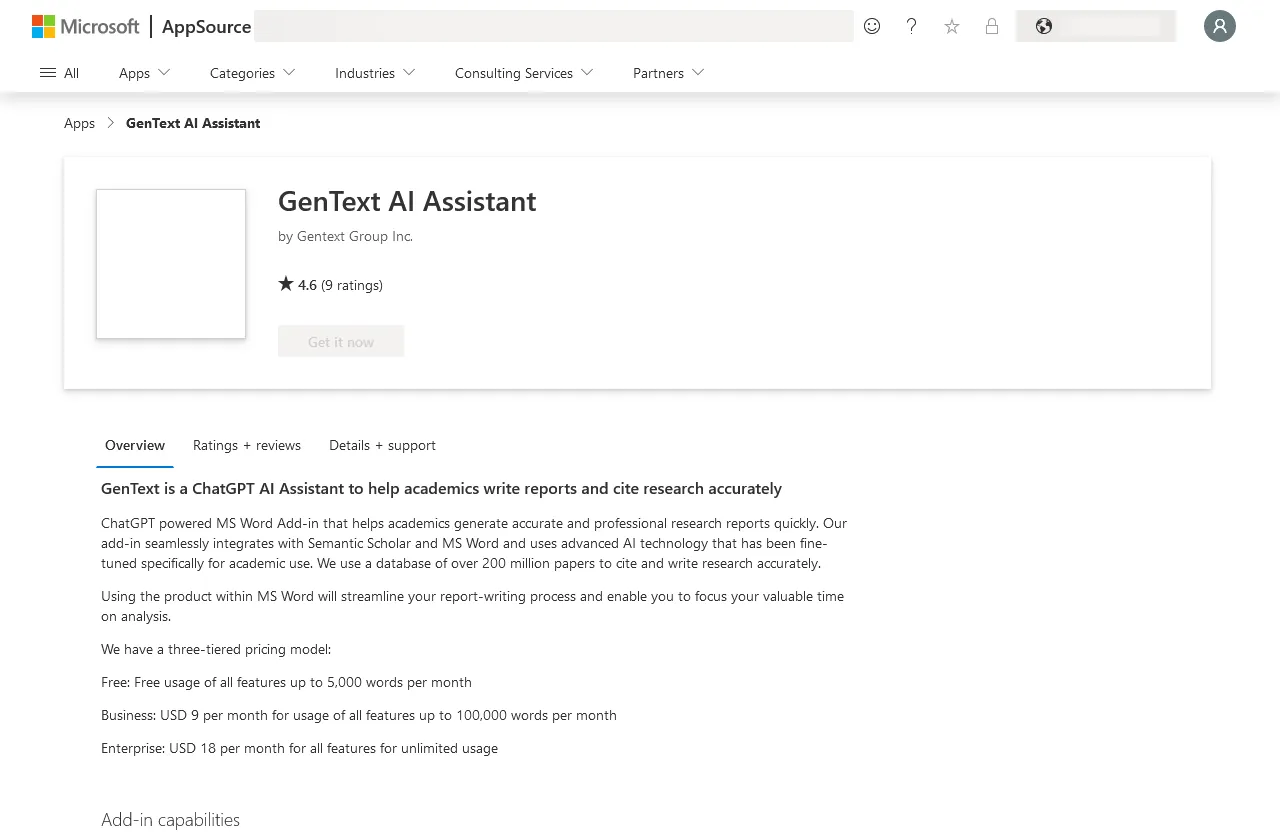Click the padlock icon
The height and width of the screenshot is (832, 1280).
[992, 26]
